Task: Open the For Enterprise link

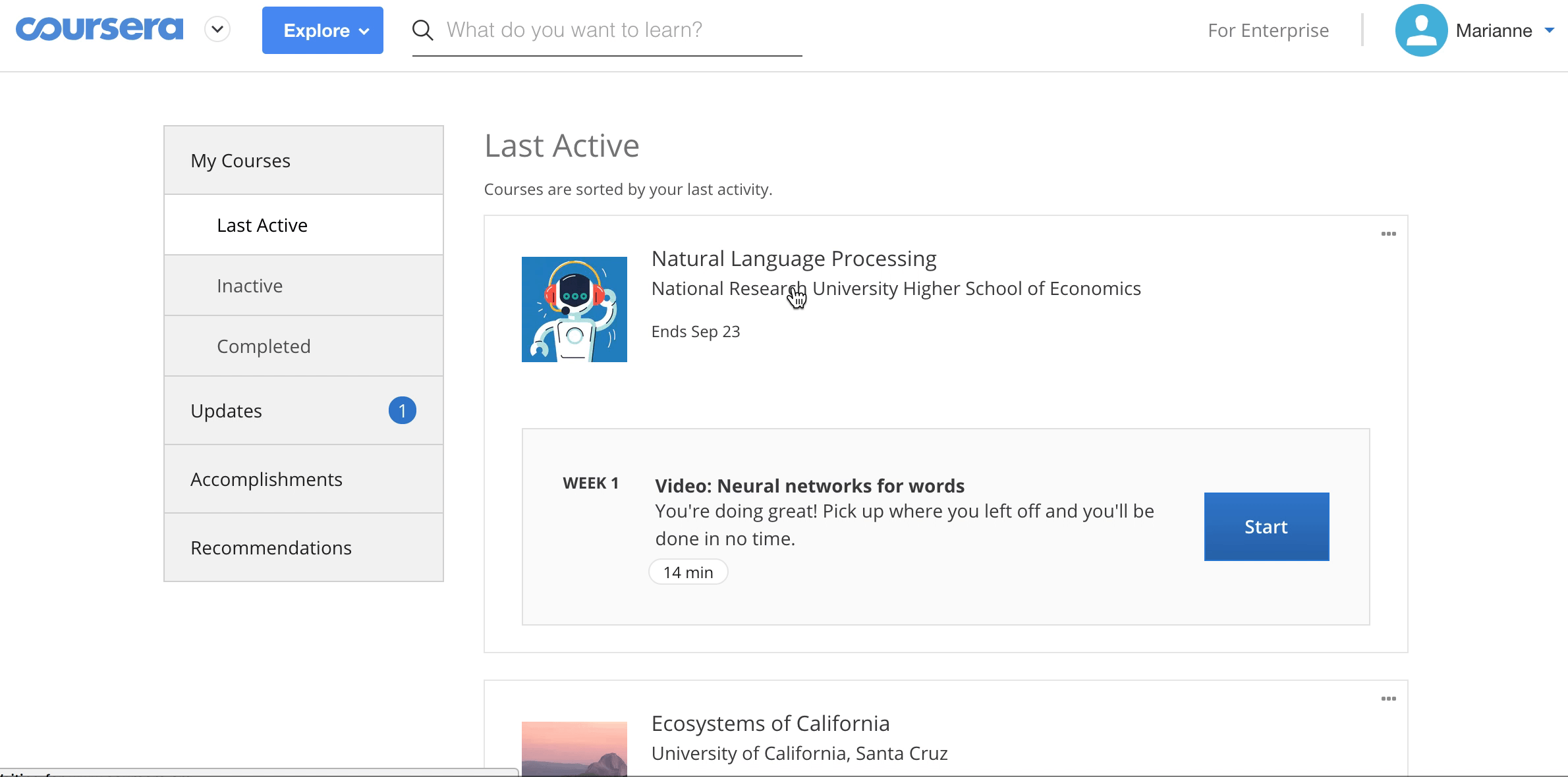Action: pos(1268,30)
